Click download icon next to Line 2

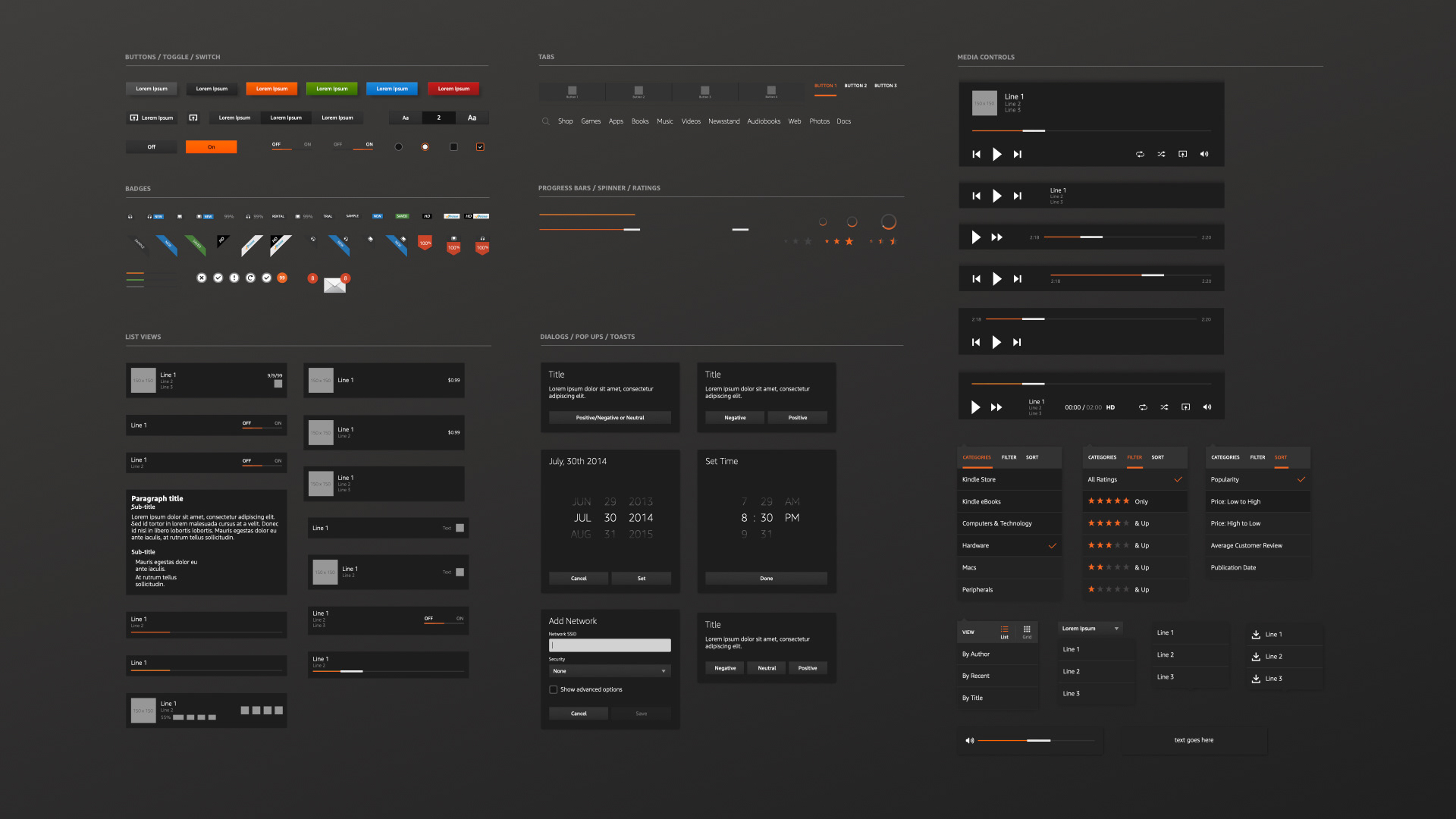[x=1256, y=657]
